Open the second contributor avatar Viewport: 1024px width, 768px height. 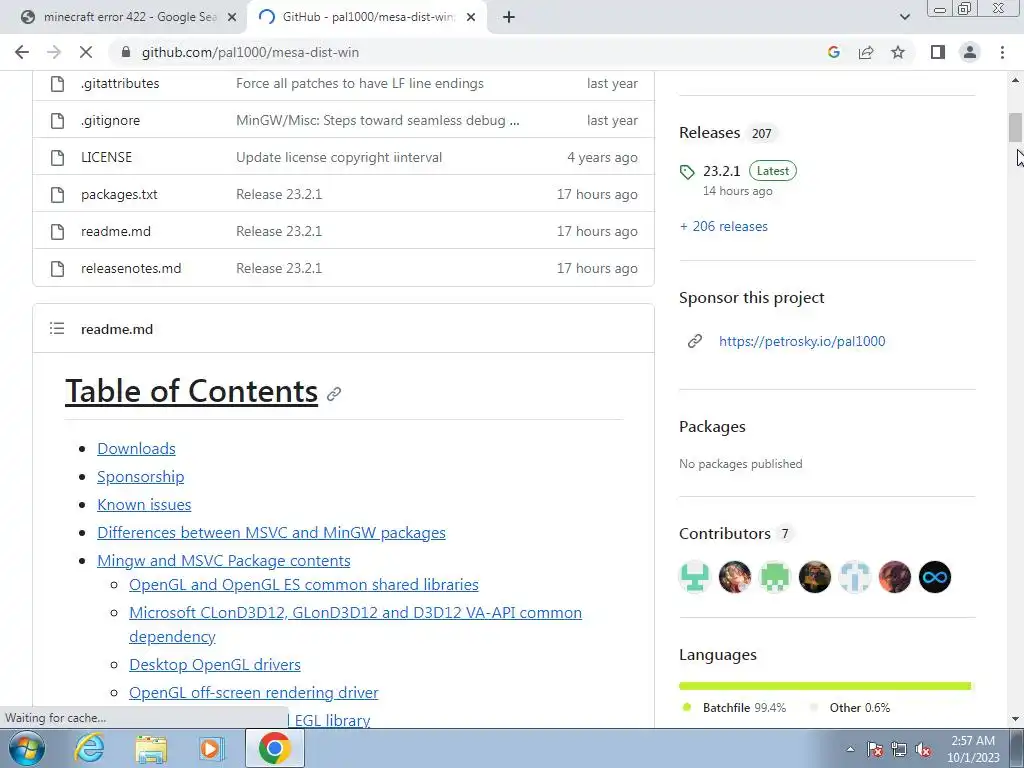735,577
